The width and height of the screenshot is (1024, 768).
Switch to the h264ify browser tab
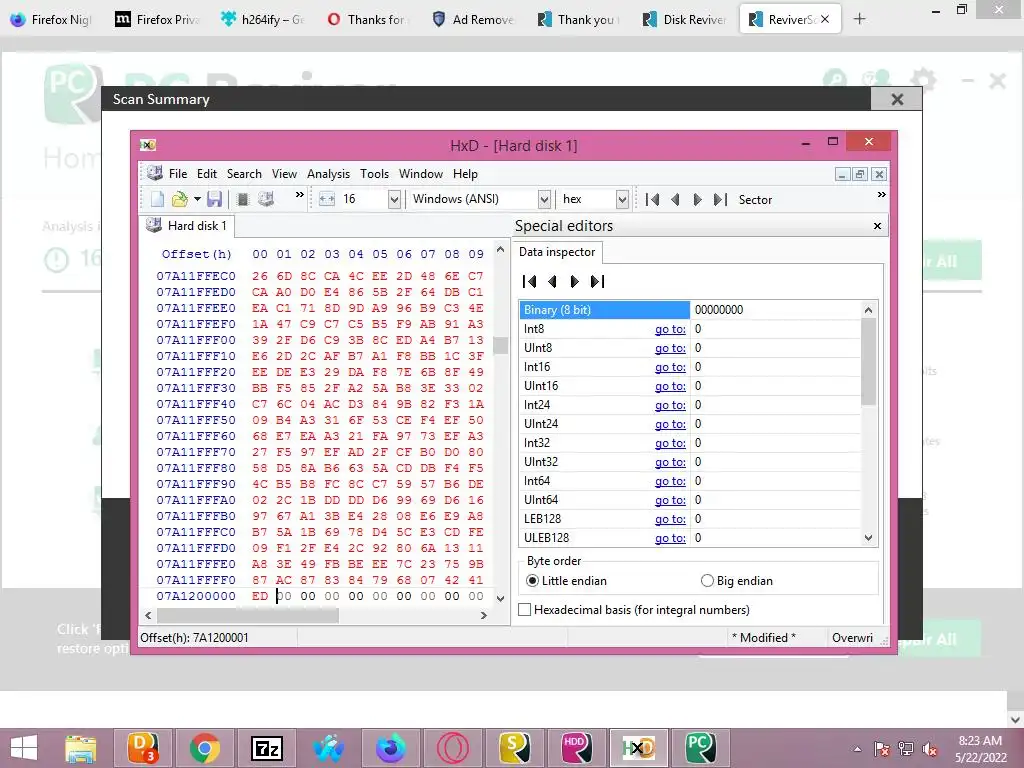[x=263, y=20]
